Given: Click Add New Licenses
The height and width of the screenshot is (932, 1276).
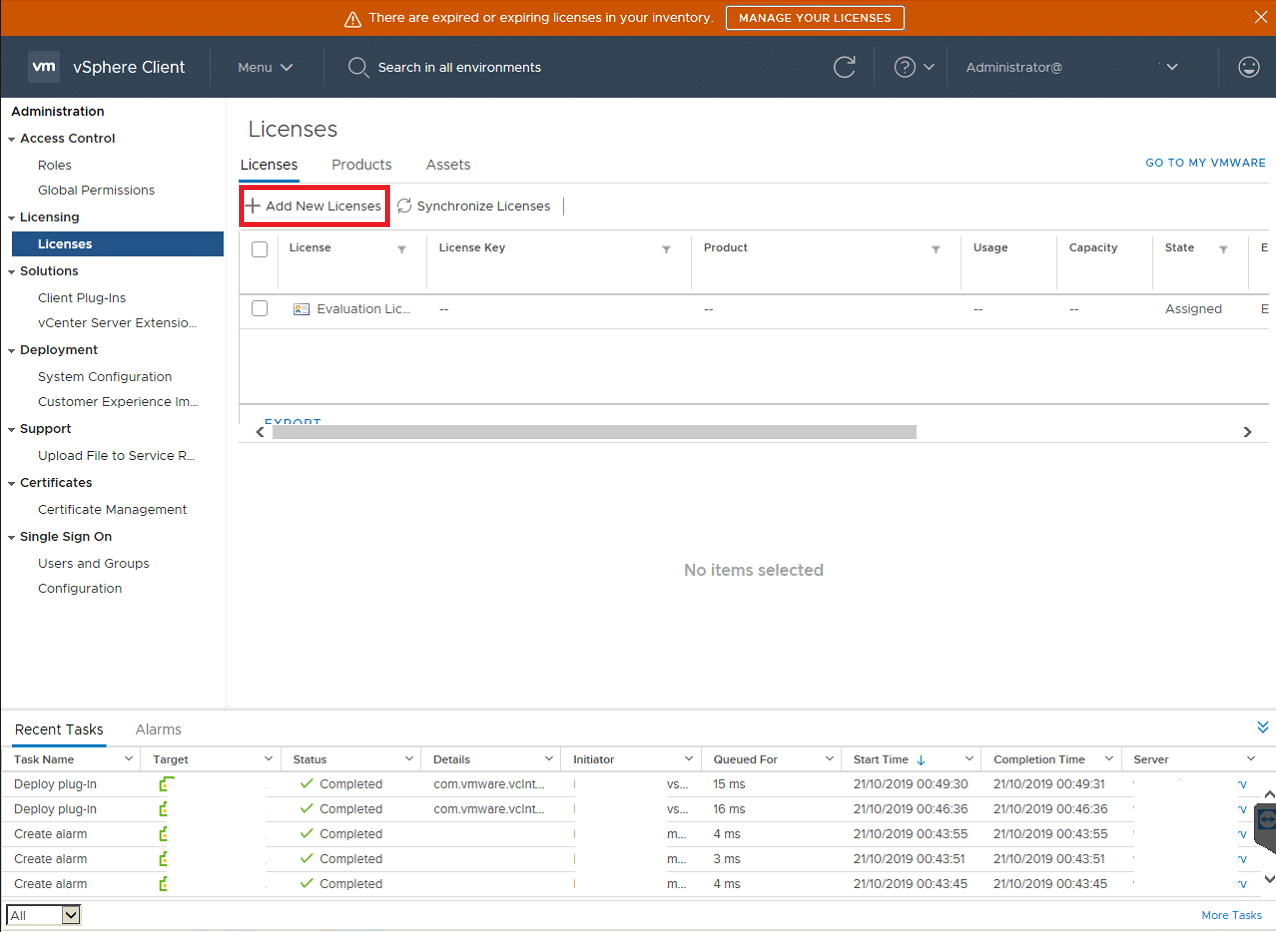Looking at the screenshot, I should click(314, 206).
